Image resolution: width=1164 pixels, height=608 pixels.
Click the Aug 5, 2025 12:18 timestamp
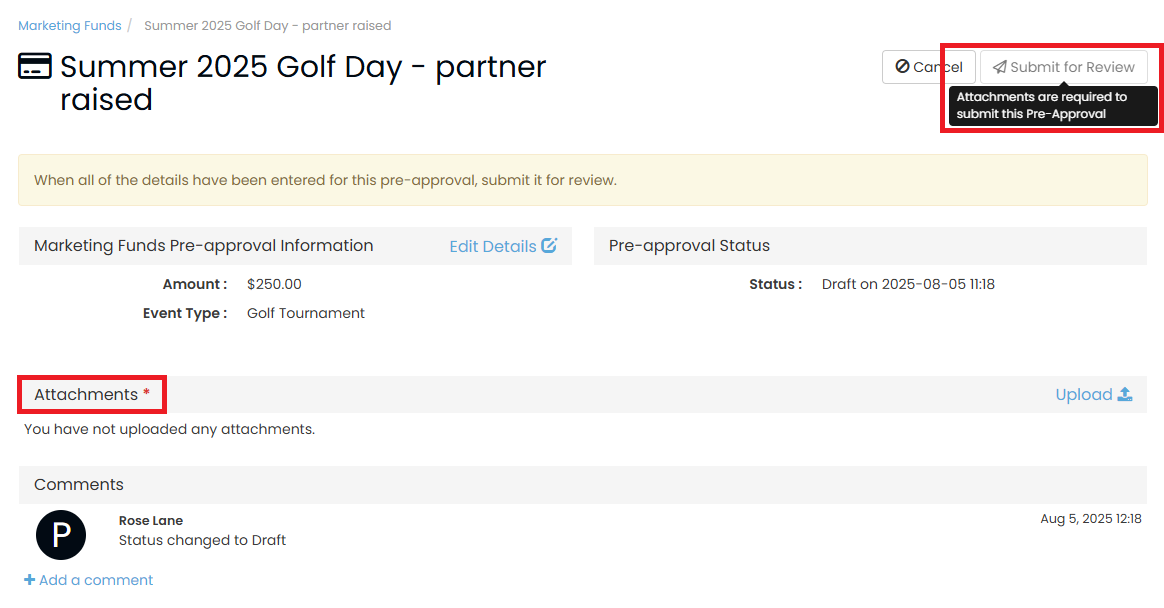[x=1091, y=519]
